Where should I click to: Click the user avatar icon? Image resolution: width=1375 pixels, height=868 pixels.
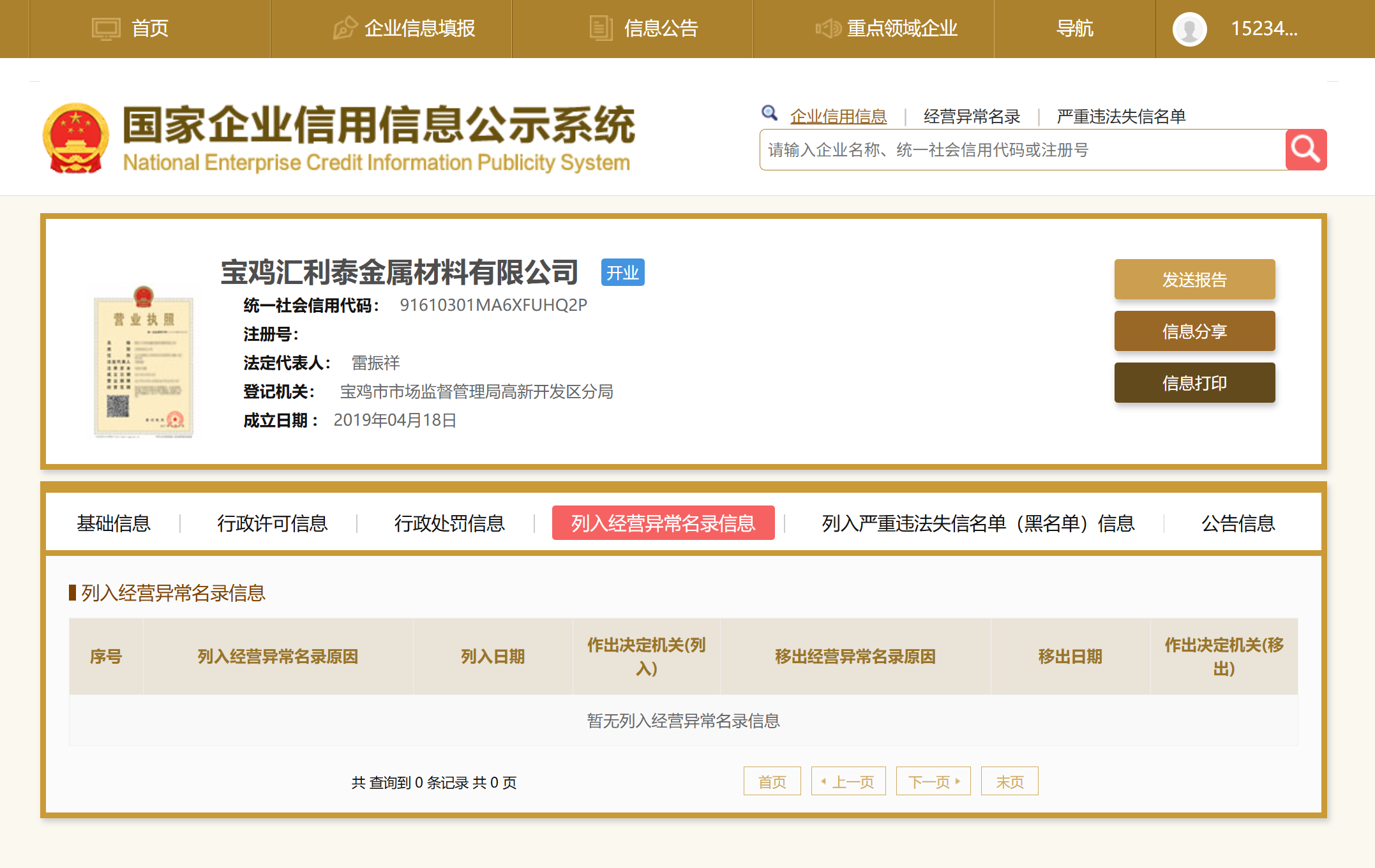pos(1189,29)
